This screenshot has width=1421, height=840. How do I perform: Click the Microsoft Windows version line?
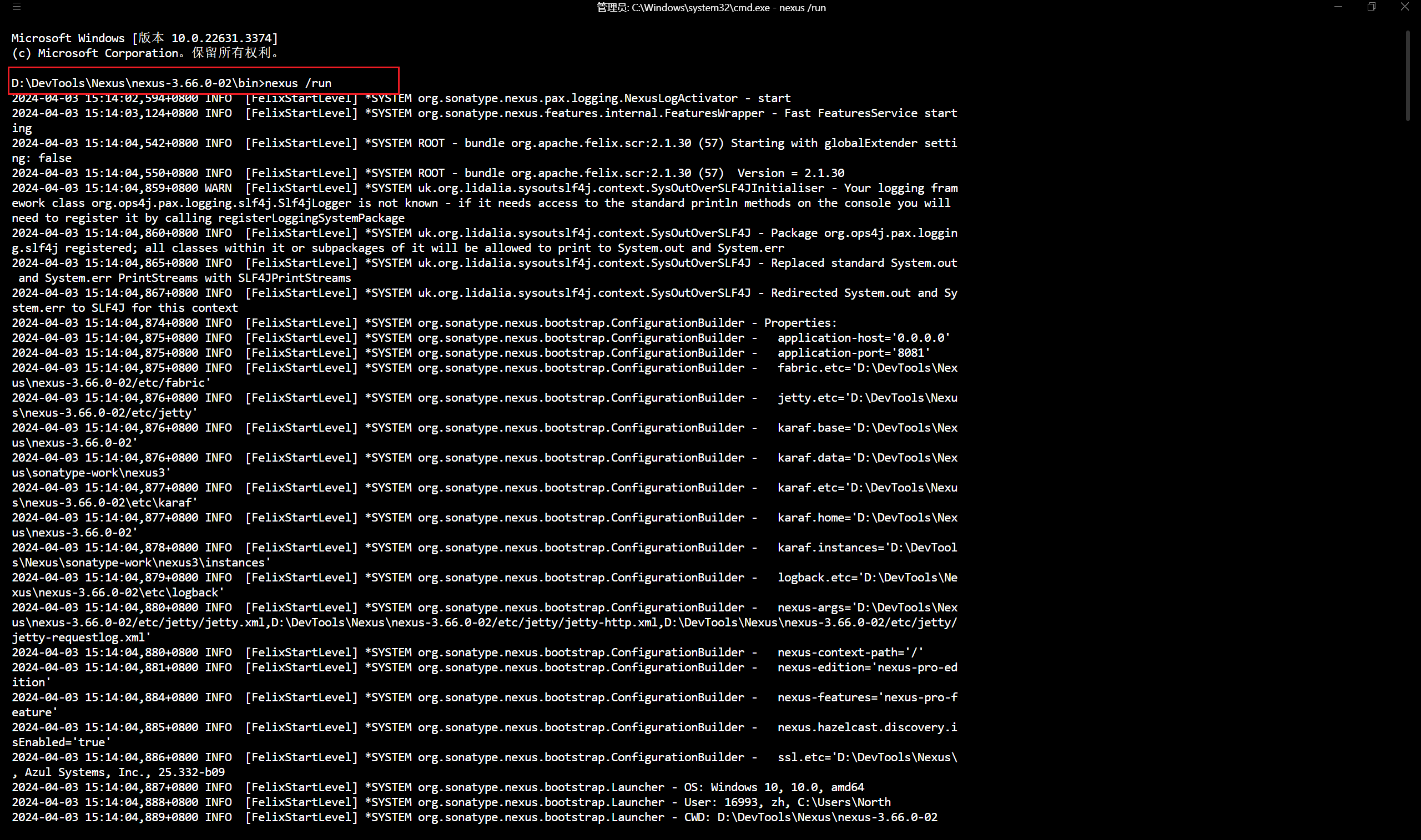[145, 38]
